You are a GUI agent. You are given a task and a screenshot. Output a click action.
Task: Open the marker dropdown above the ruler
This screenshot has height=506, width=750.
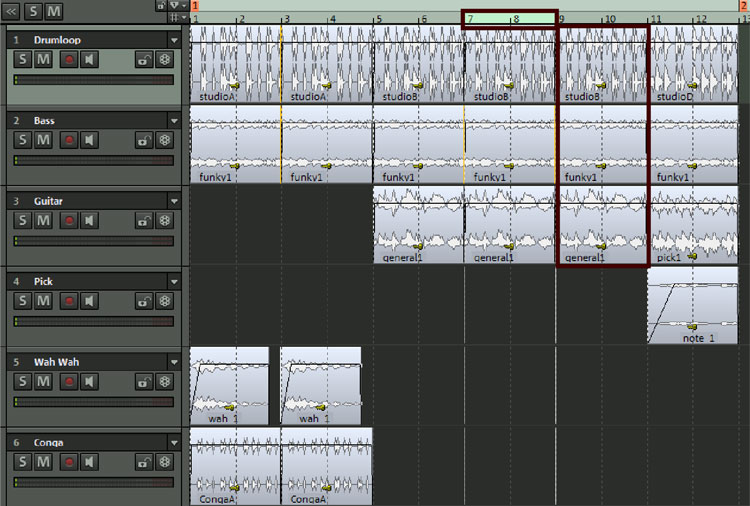(x=178, y=5)
